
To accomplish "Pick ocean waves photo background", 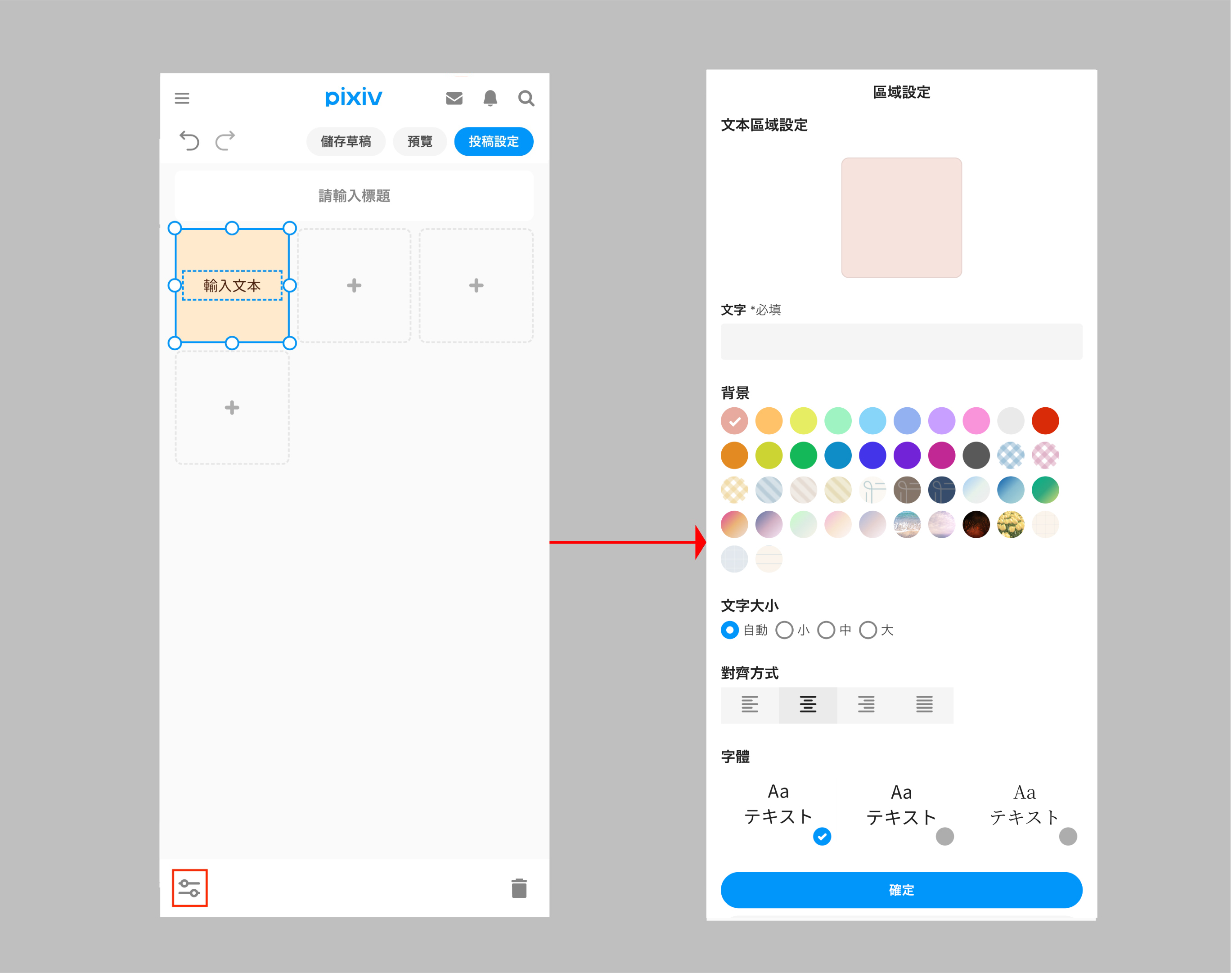I will pos(907,525).
